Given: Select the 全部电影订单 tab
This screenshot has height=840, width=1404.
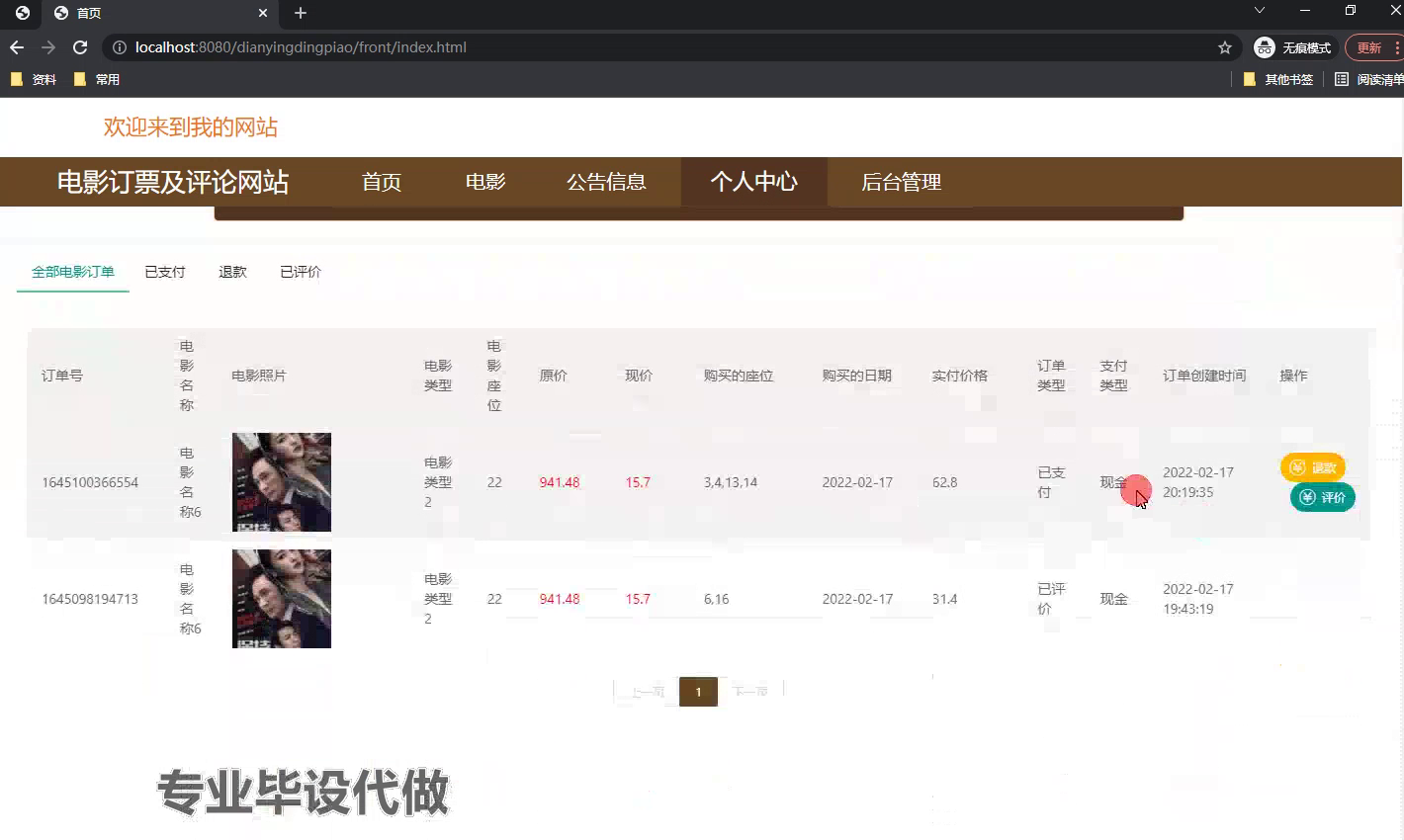Looking at the screenshot, I should [73, 272].
